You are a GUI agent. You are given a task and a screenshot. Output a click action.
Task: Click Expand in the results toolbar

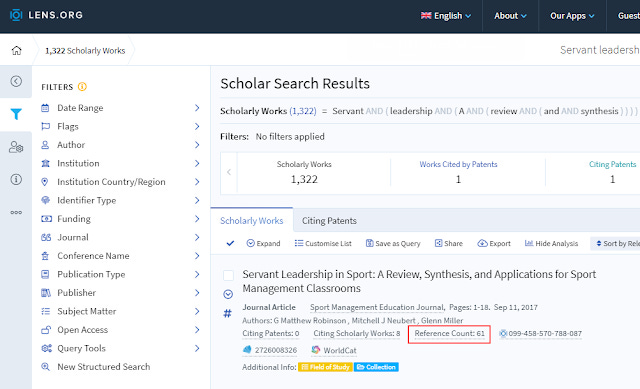pyautogui.click(x=263, y=243)
